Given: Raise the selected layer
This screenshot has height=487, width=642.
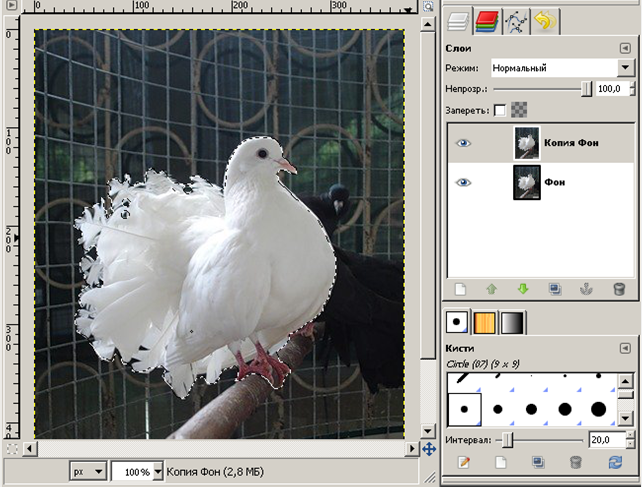Looking at the screenshot, I should point(492,290).
